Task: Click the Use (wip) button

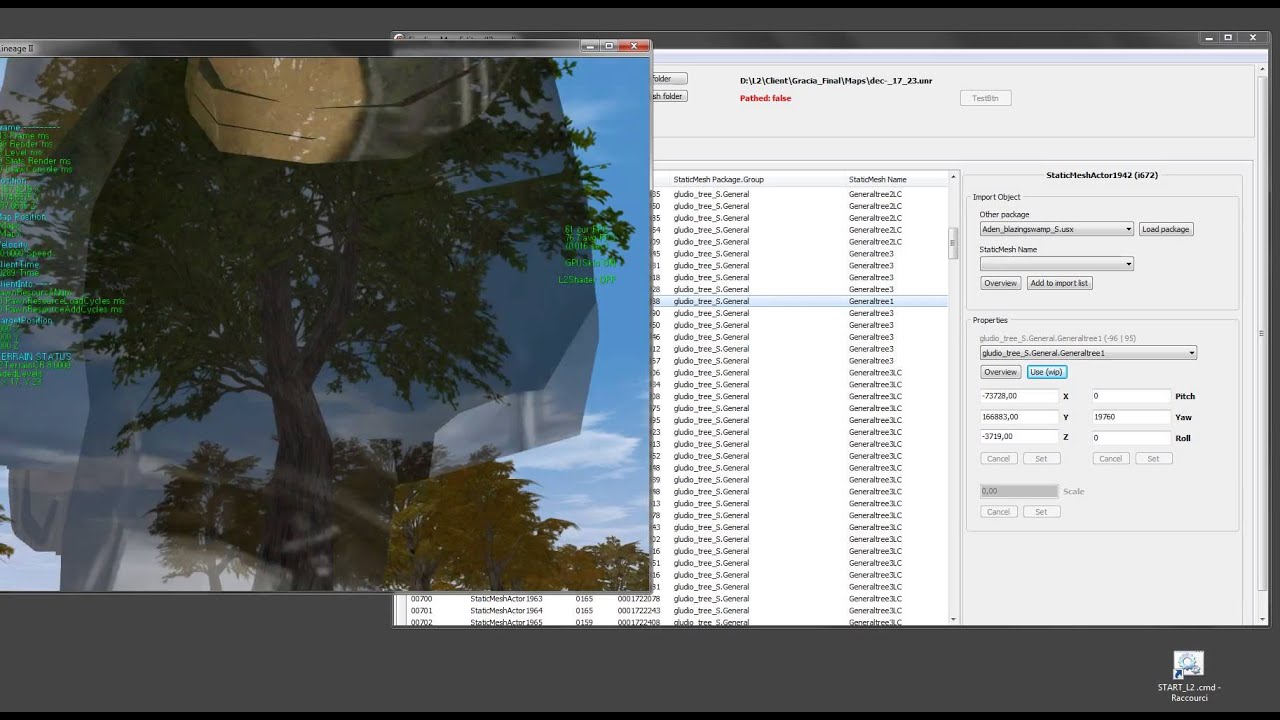Action: [1047, 372]
